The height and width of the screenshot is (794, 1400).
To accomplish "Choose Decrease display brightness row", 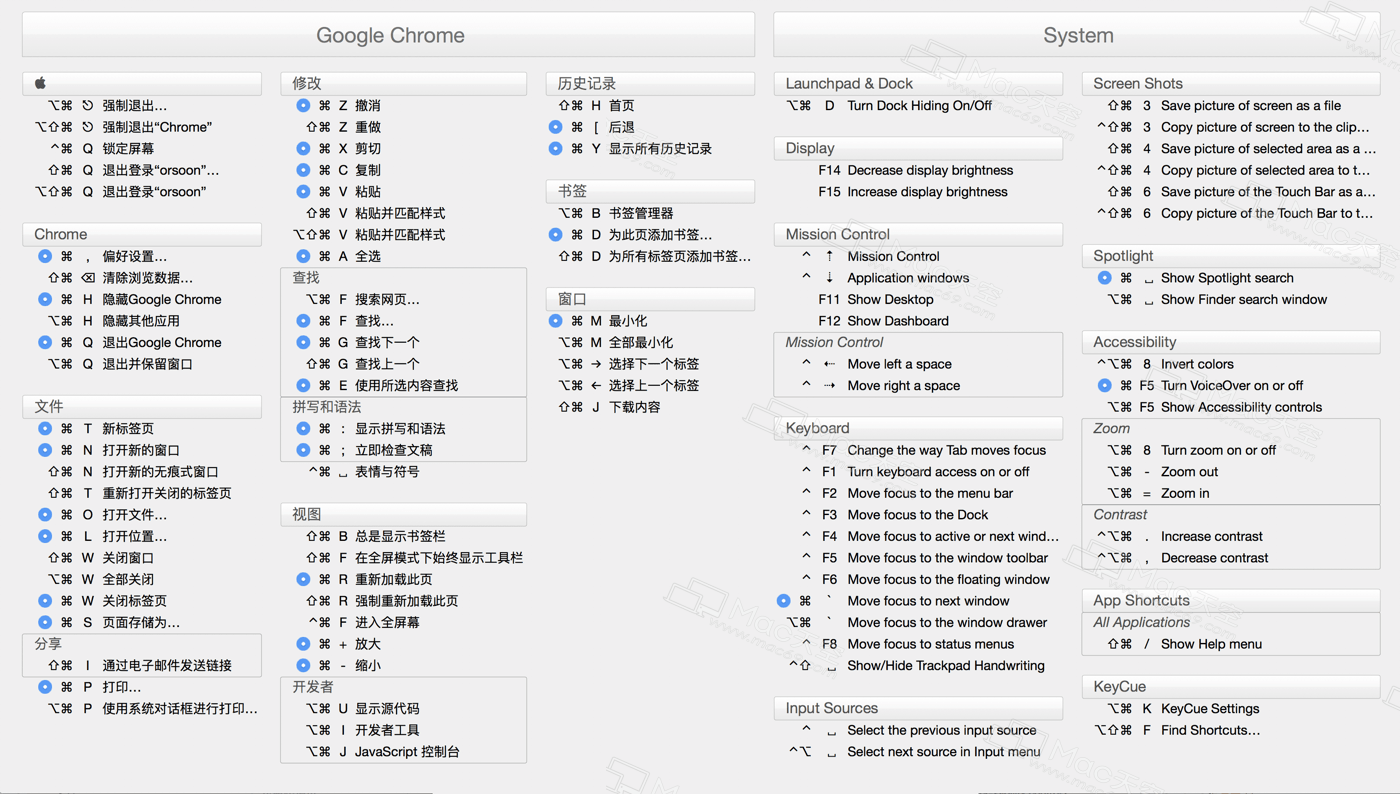I will (918, 170).
